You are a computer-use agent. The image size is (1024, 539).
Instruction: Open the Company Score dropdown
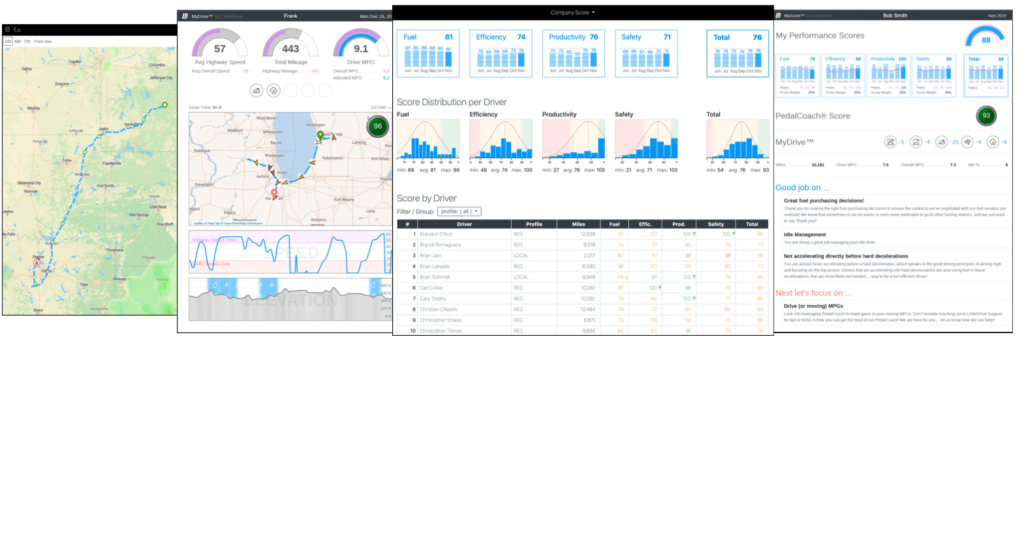pyautogui.click(x=573, y=12)
